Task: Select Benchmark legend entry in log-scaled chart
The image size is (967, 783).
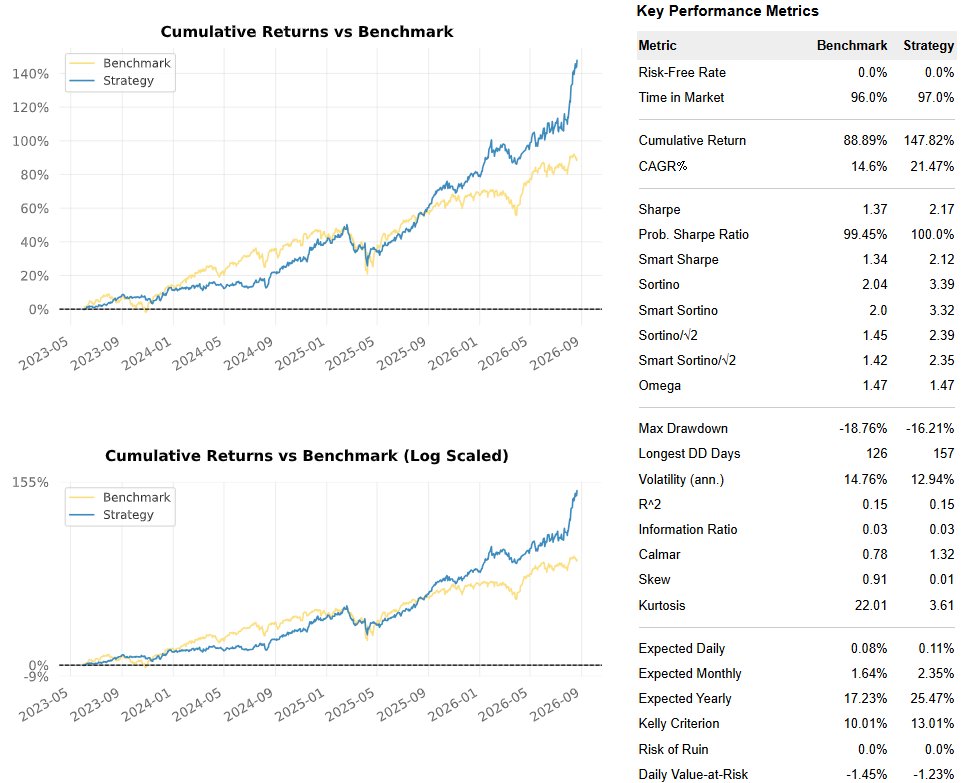Action: (x=120, y=498)
